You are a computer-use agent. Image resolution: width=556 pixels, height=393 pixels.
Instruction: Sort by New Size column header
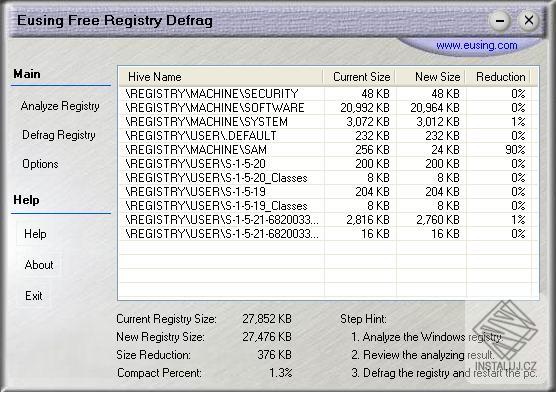pos(431,77)
